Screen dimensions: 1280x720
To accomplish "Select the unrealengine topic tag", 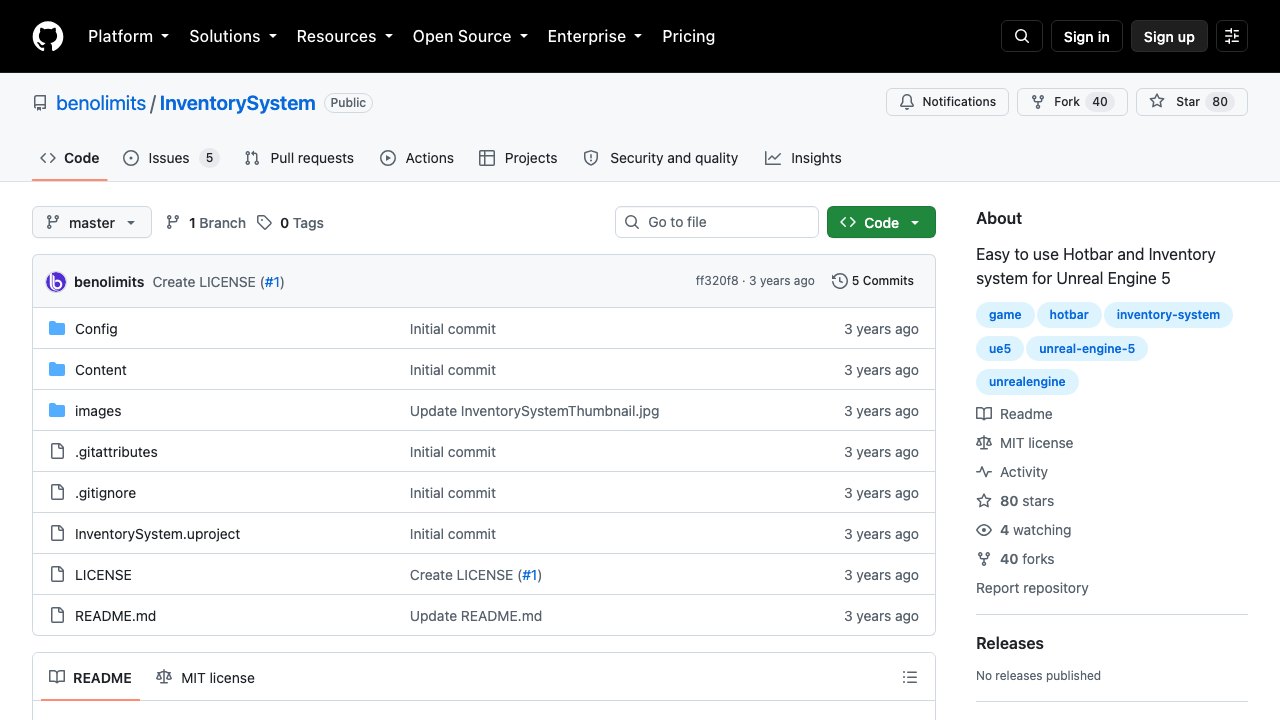I will coord(1027,382).
